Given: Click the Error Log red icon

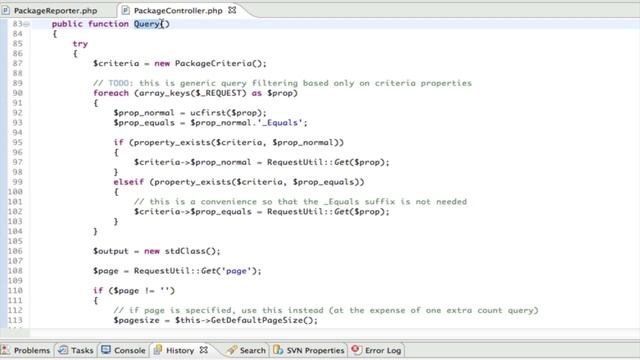Looking at the screenshot, I should click(356, 350).
